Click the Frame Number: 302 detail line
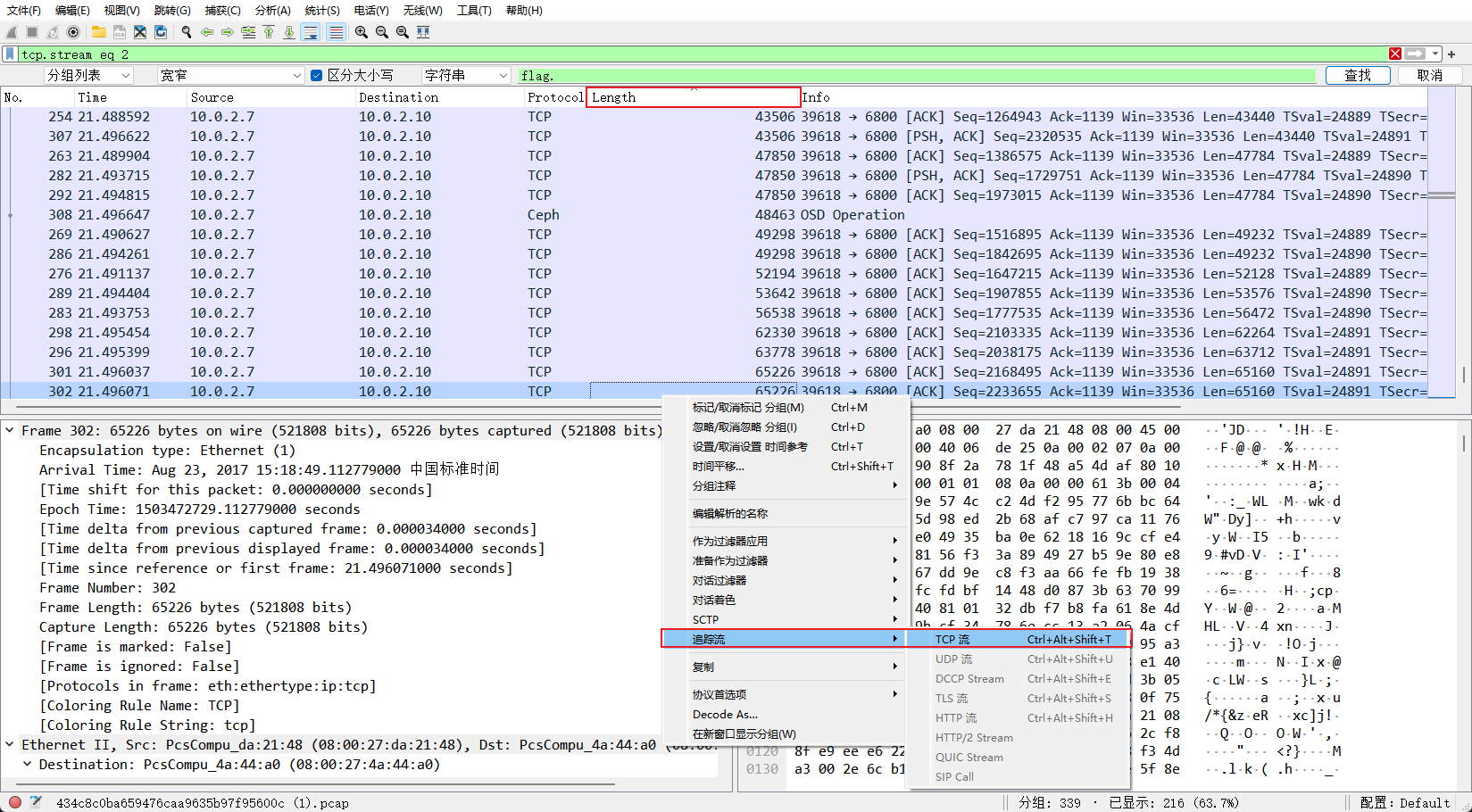 (108, 587)
